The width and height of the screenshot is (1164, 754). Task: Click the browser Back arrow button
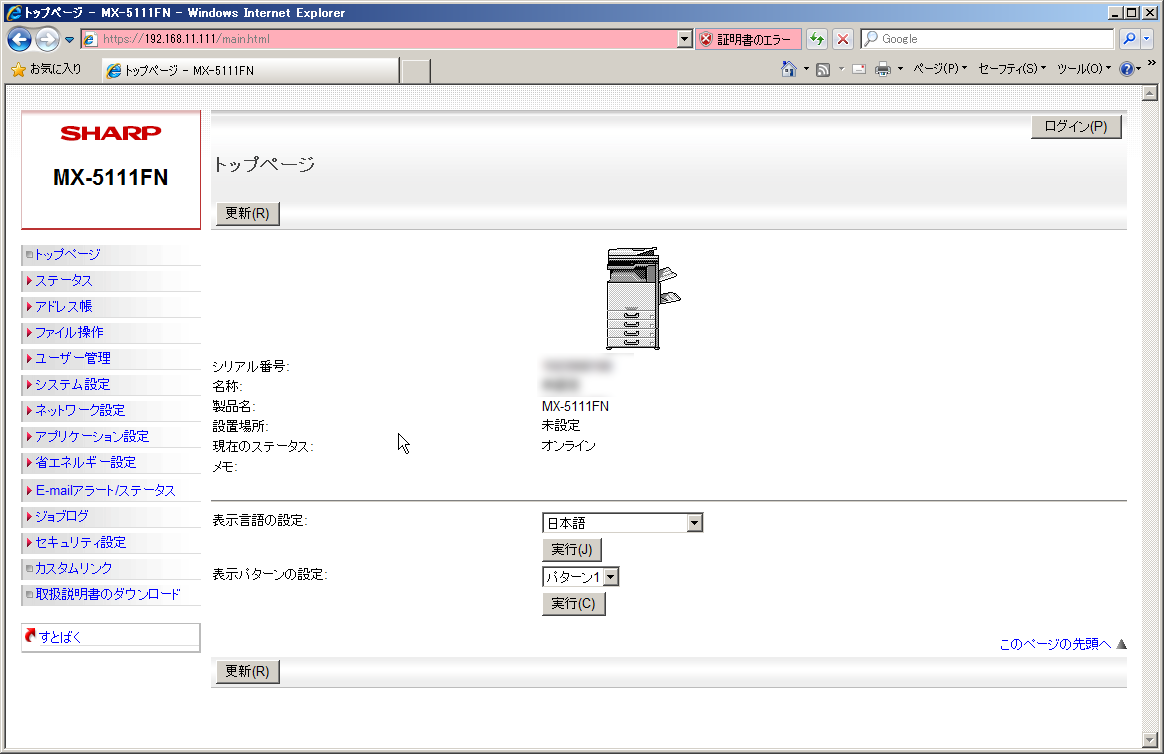[x=20, y=39]
